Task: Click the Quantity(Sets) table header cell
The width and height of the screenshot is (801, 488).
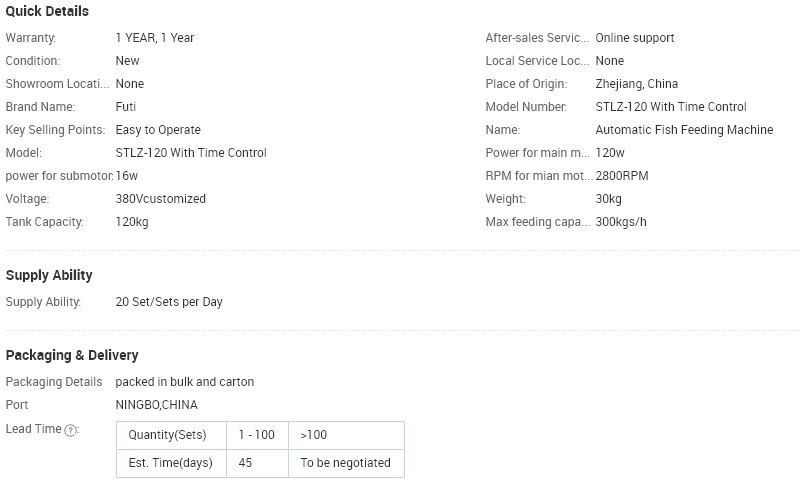Action: tap(171, 435)
